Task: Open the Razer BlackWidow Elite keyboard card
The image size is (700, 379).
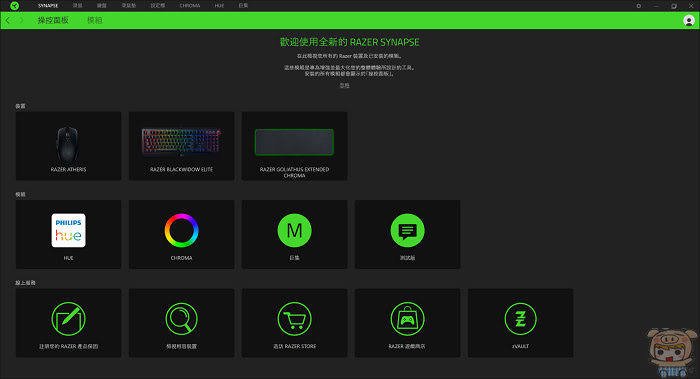Action: [181, 146]
